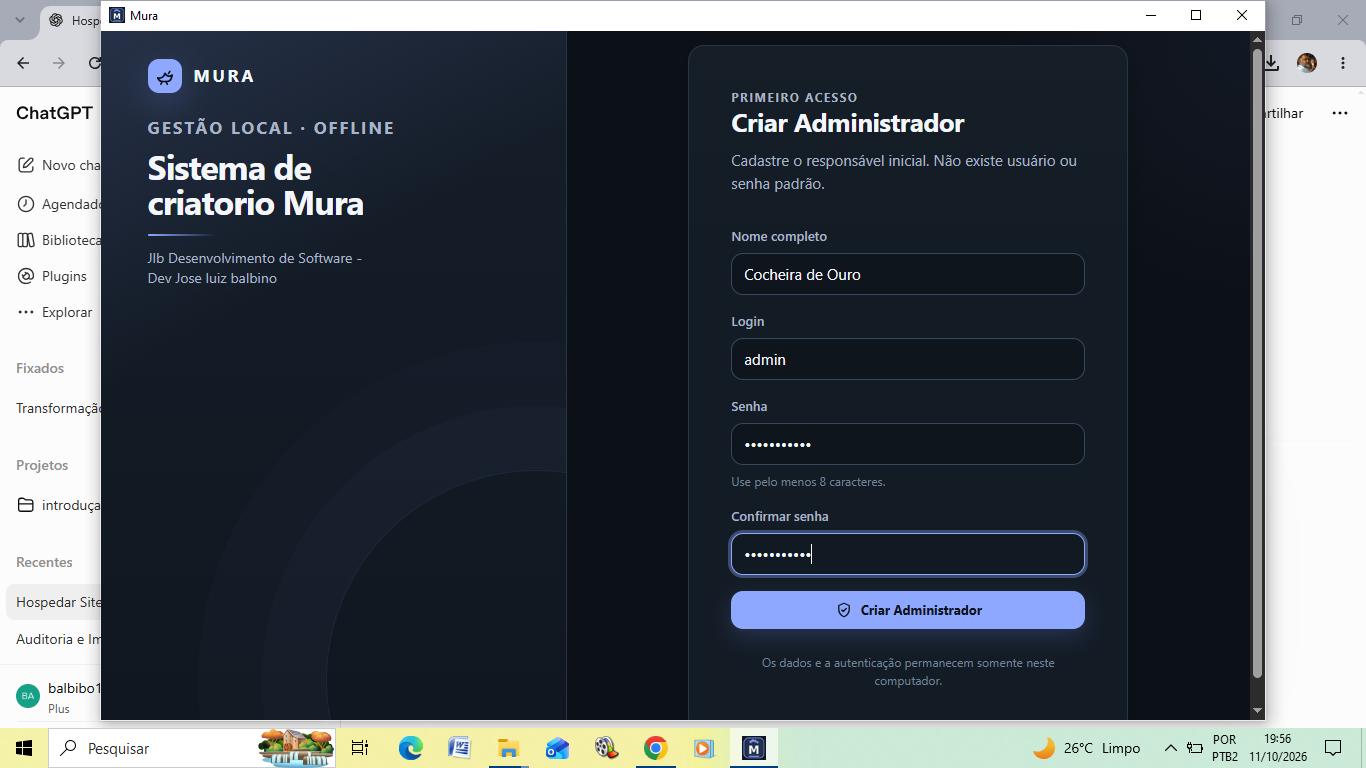The height and width of the screenshot is (768, 1366).
Task: Open the browser tab list chevron
Action: tap(19, 20)
